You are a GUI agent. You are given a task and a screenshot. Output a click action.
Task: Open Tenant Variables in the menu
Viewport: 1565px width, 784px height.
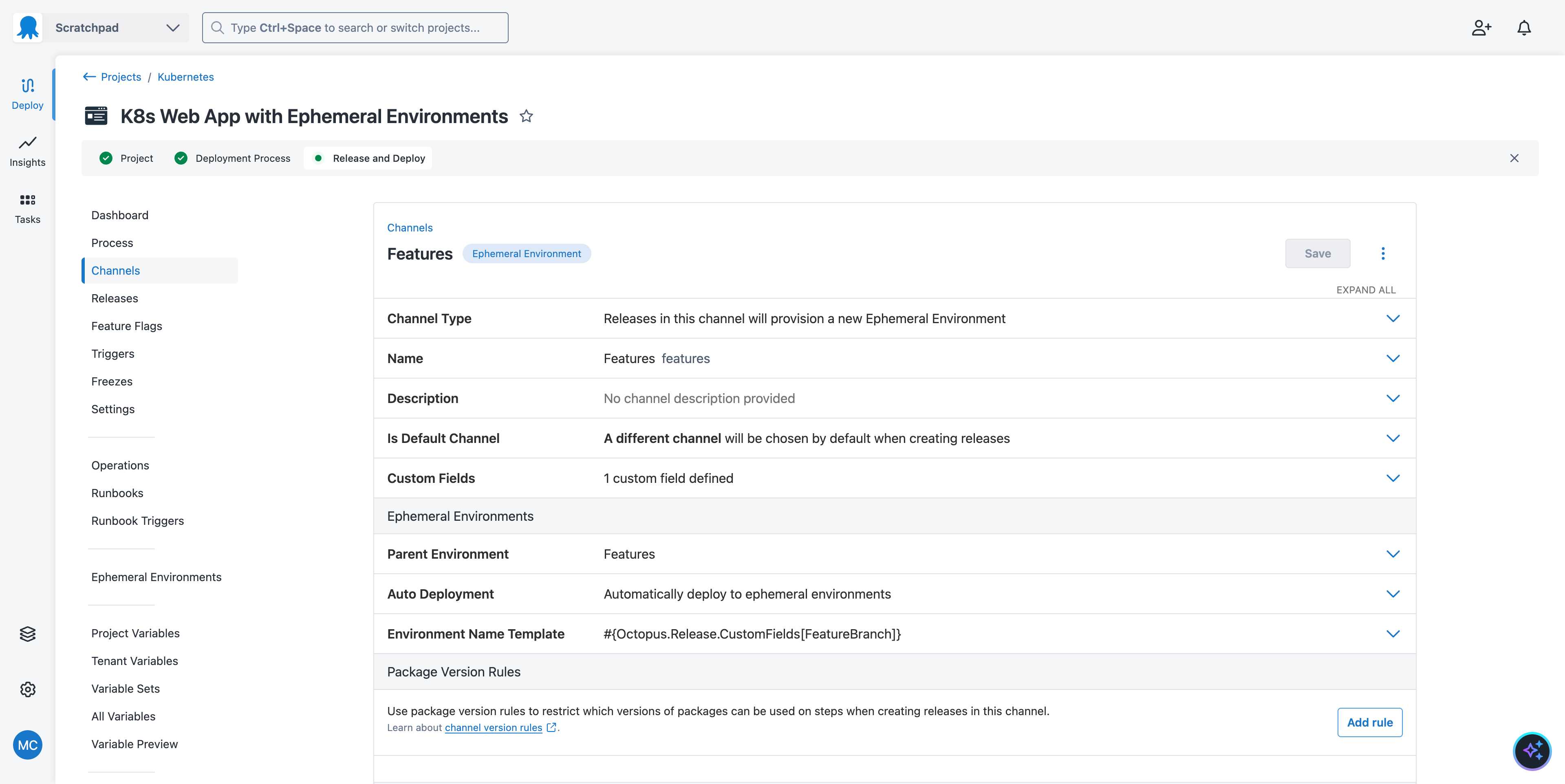click(x=134, y=661)
